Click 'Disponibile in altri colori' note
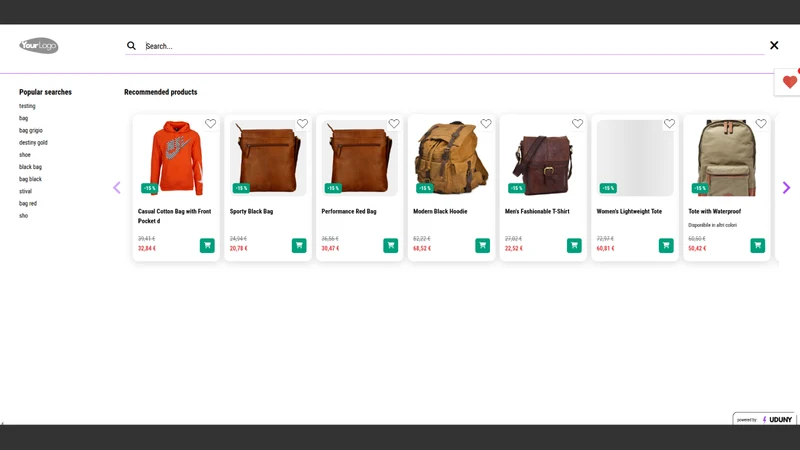Image resolution: width=800 pixels, height=450 pixels. (712, 225)
